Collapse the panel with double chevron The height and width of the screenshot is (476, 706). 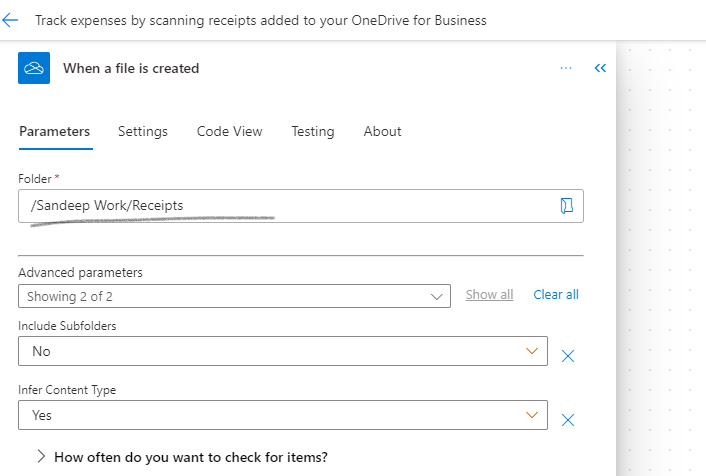(x=600, y=68)
